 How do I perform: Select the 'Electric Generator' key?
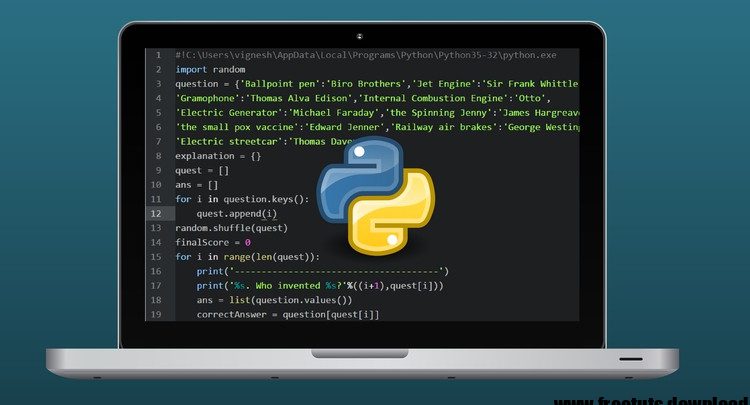[229, 113]
